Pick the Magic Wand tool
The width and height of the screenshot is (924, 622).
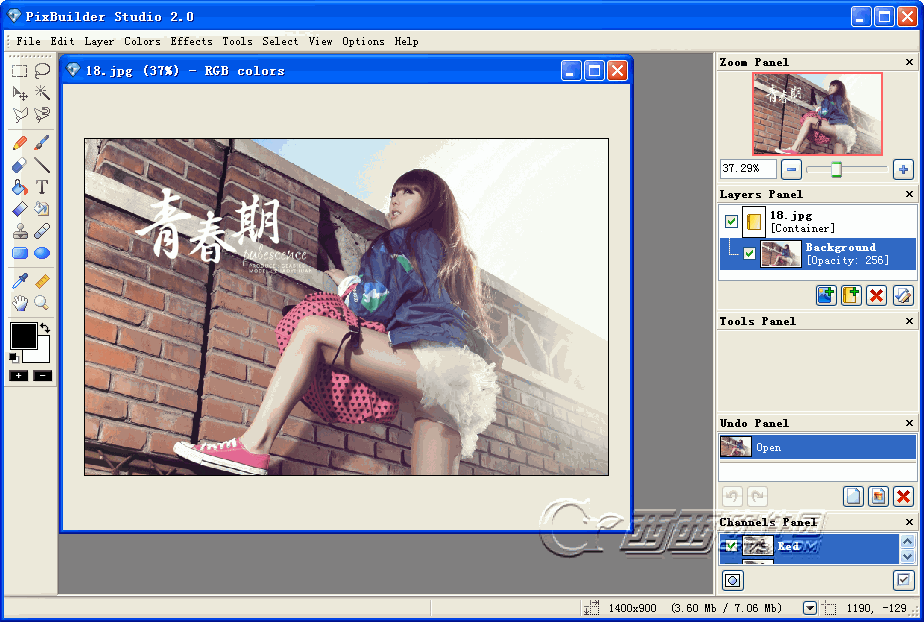(42, 92)
